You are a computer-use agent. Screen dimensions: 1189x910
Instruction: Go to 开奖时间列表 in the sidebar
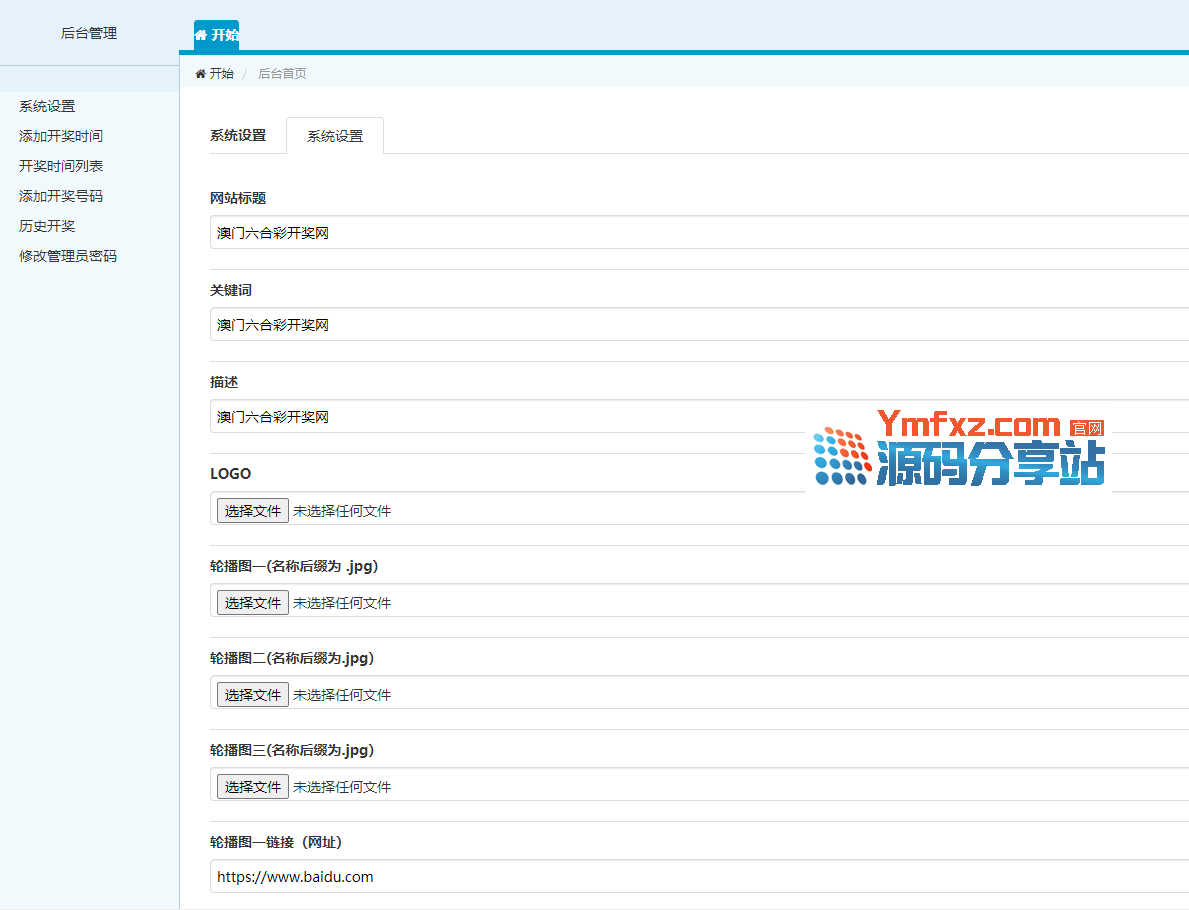[61, 166]
